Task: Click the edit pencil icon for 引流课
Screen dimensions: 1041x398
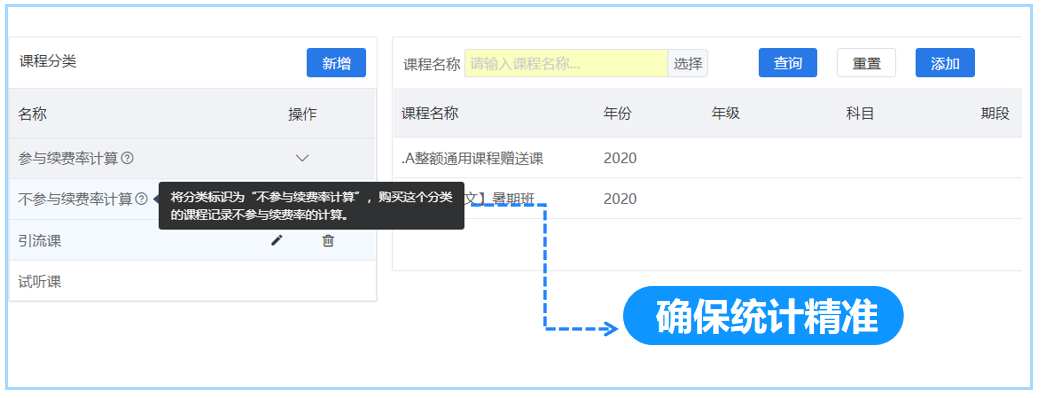Action: click(277, 241)
